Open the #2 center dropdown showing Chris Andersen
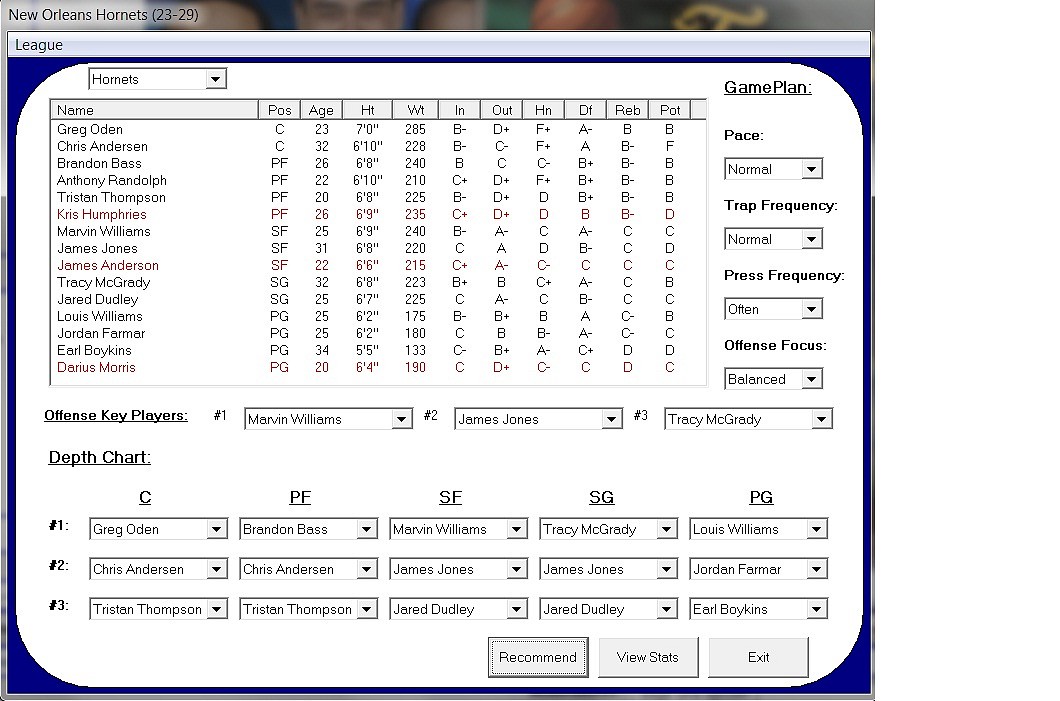 (158, 569)
